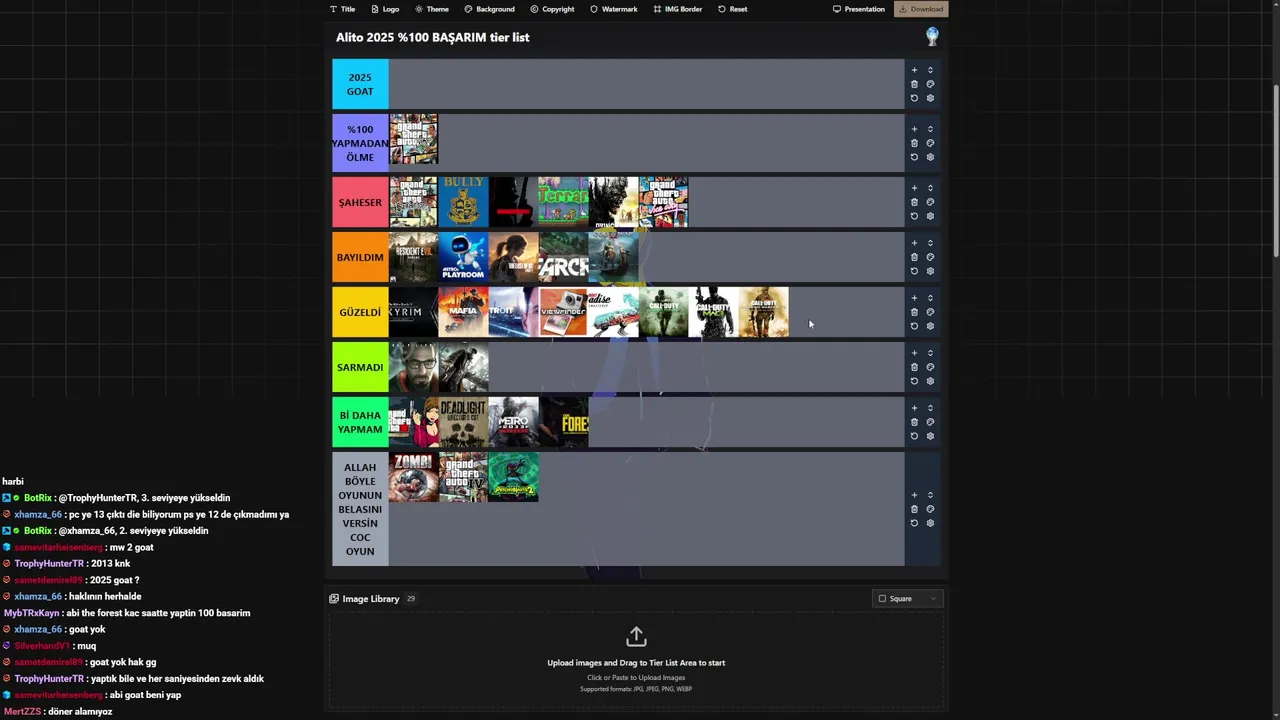This screenshot has width=1280, height=720.
Task: Open the Copyright option
Action: [552, 9]
